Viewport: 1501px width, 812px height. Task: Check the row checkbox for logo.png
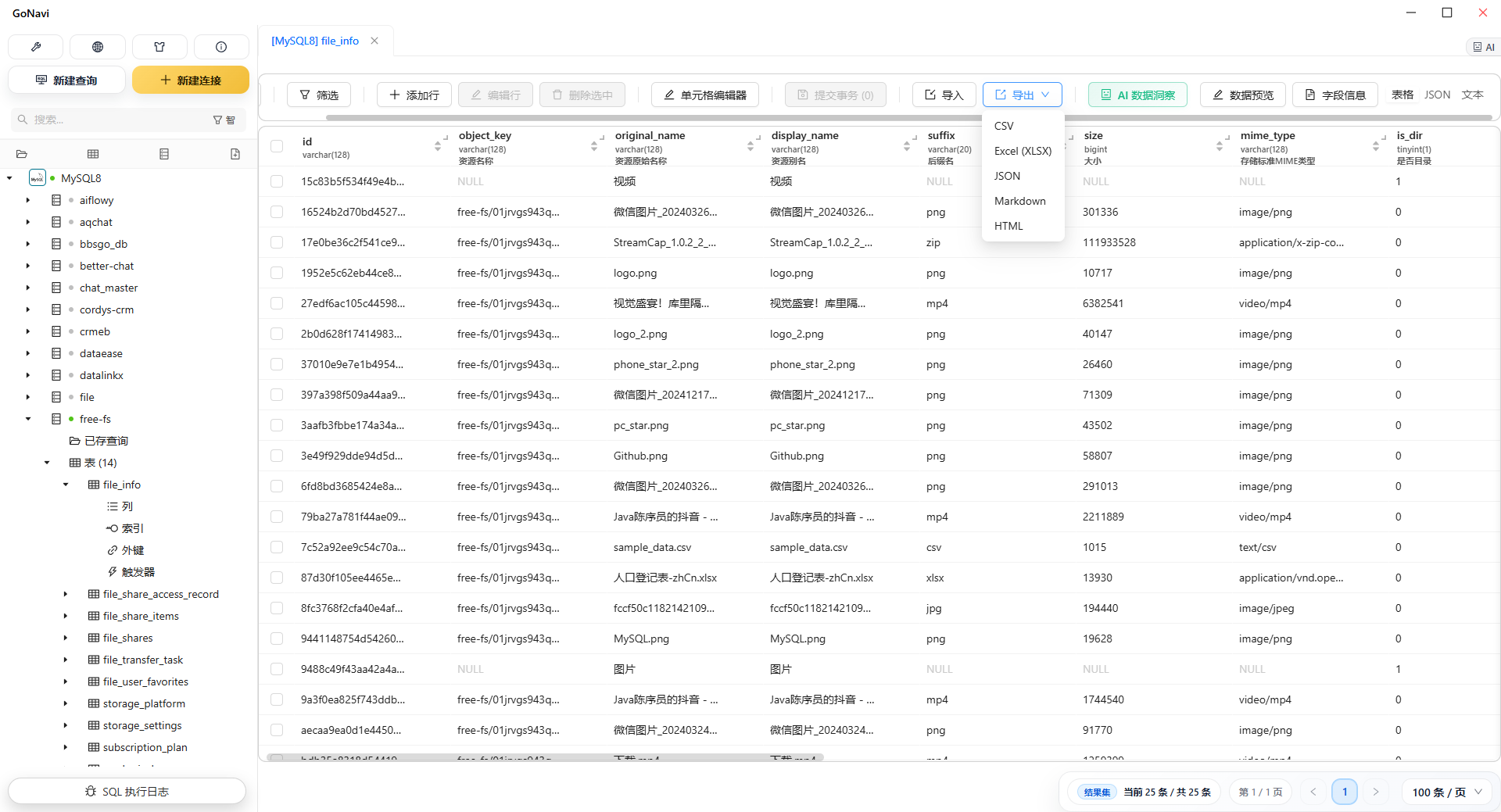(277, 273)
